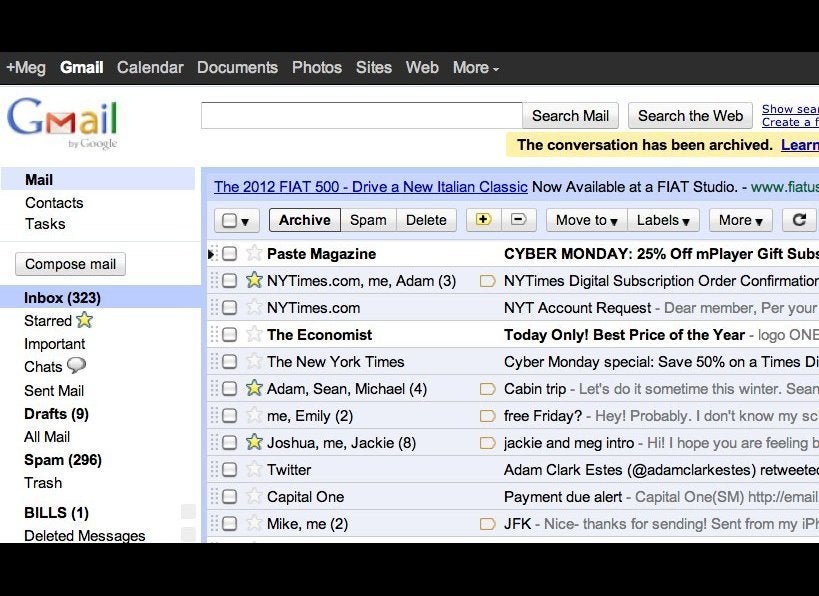Click the Archive button

tap(305, 220)
